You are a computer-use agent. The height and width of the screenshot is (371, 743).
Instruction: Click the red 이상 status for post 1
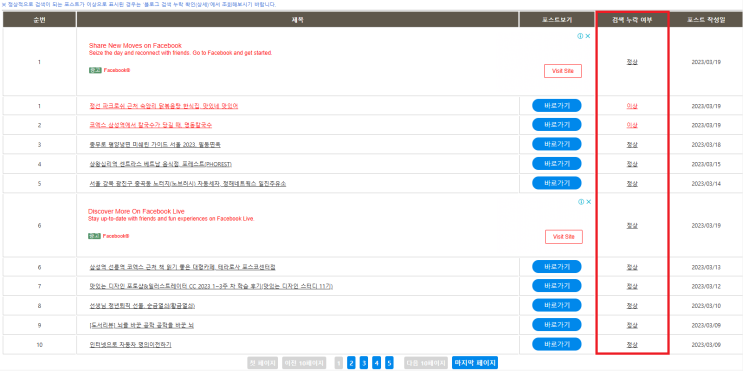pos(632,106)
